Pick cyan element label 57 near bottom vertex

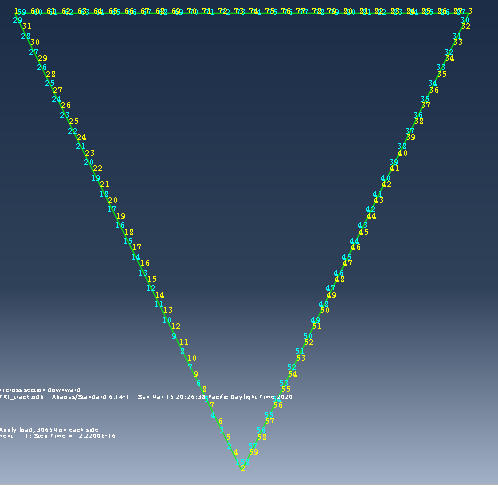[253, 446]
